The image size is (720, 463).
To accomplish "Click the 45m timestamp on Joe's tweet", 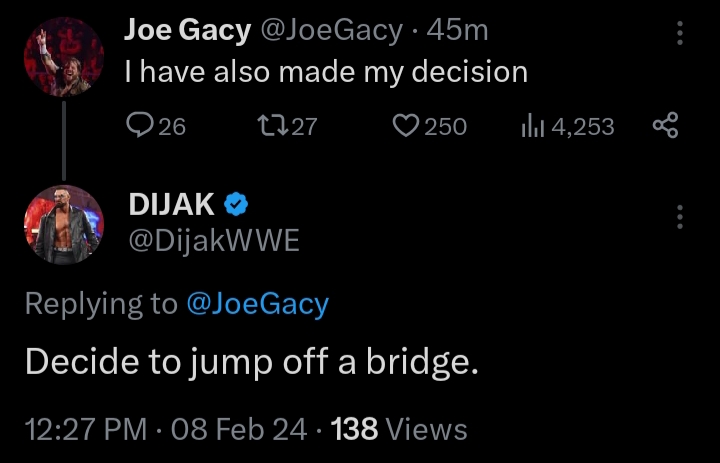I will pyautogui.click(x=458, y=31).
